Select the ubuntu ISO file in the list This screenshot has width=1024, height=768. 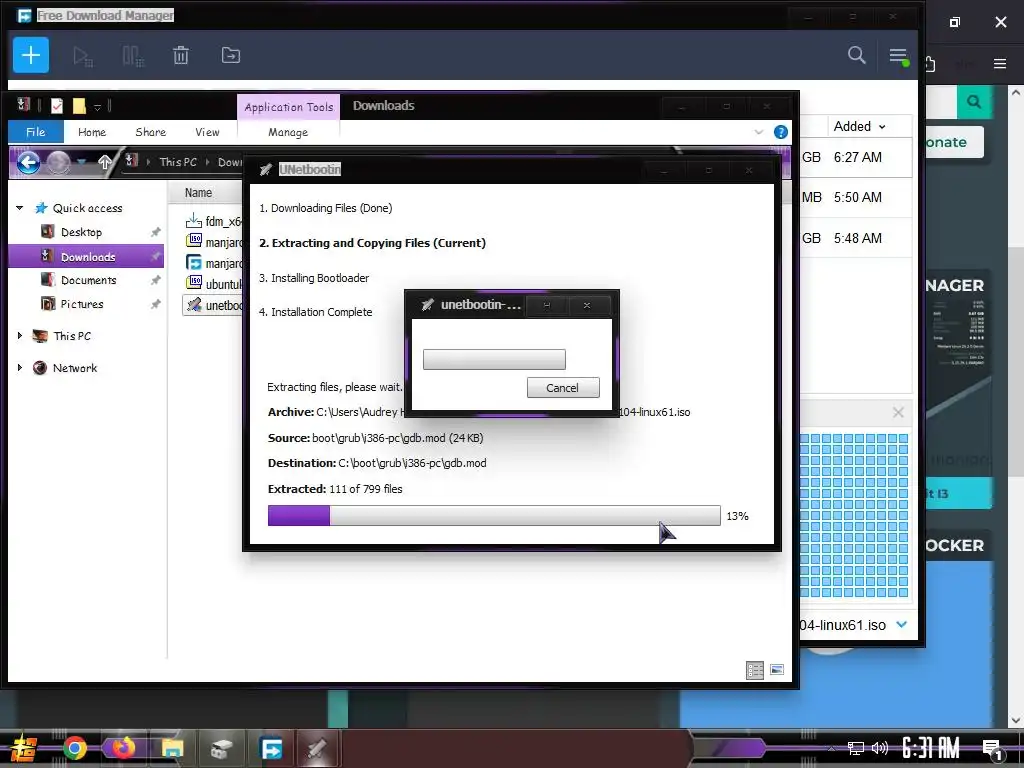(x=214, y=284)
